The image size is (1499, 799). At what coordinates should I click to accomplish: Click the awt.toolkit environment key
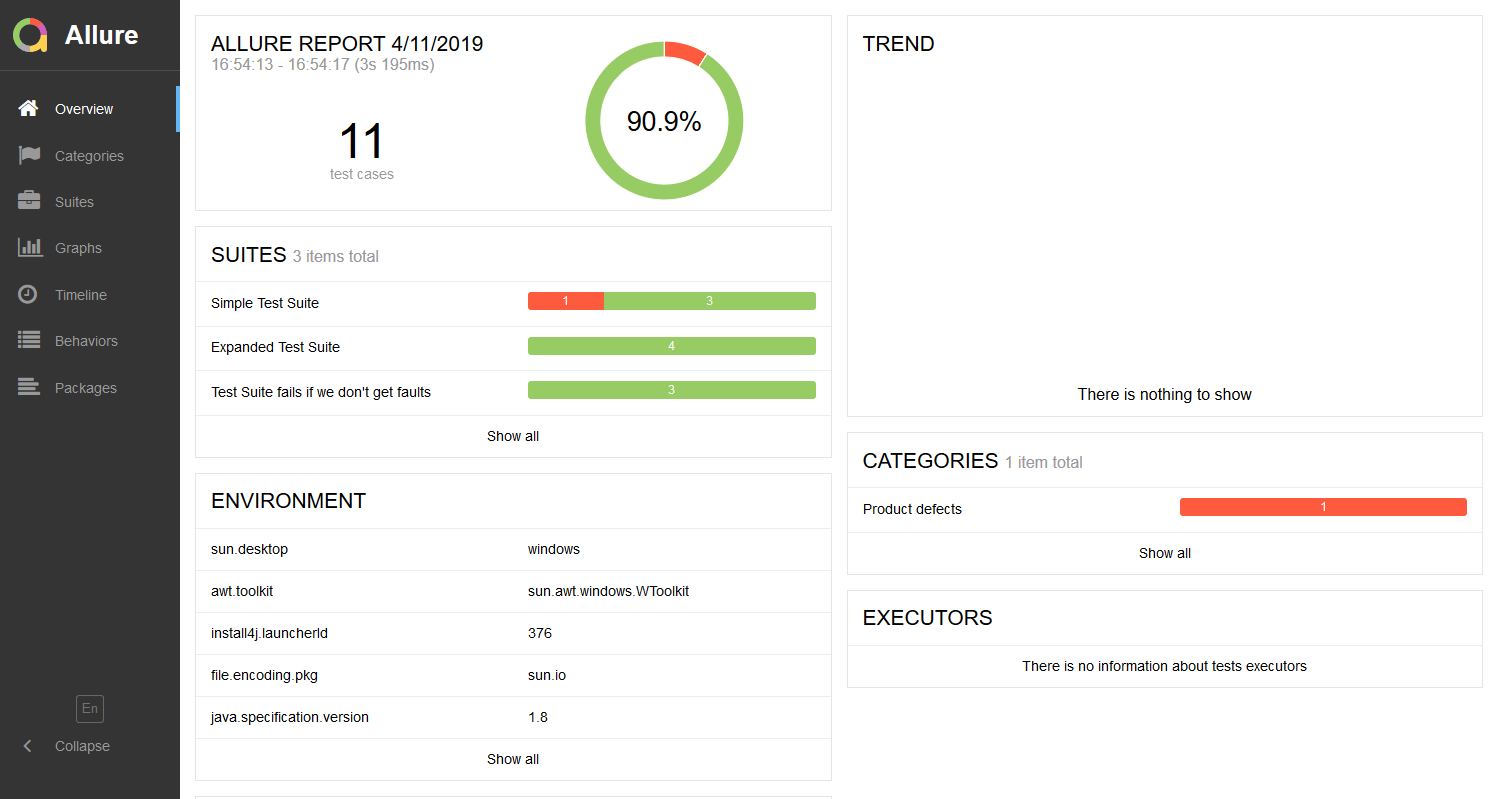[242, 591]
